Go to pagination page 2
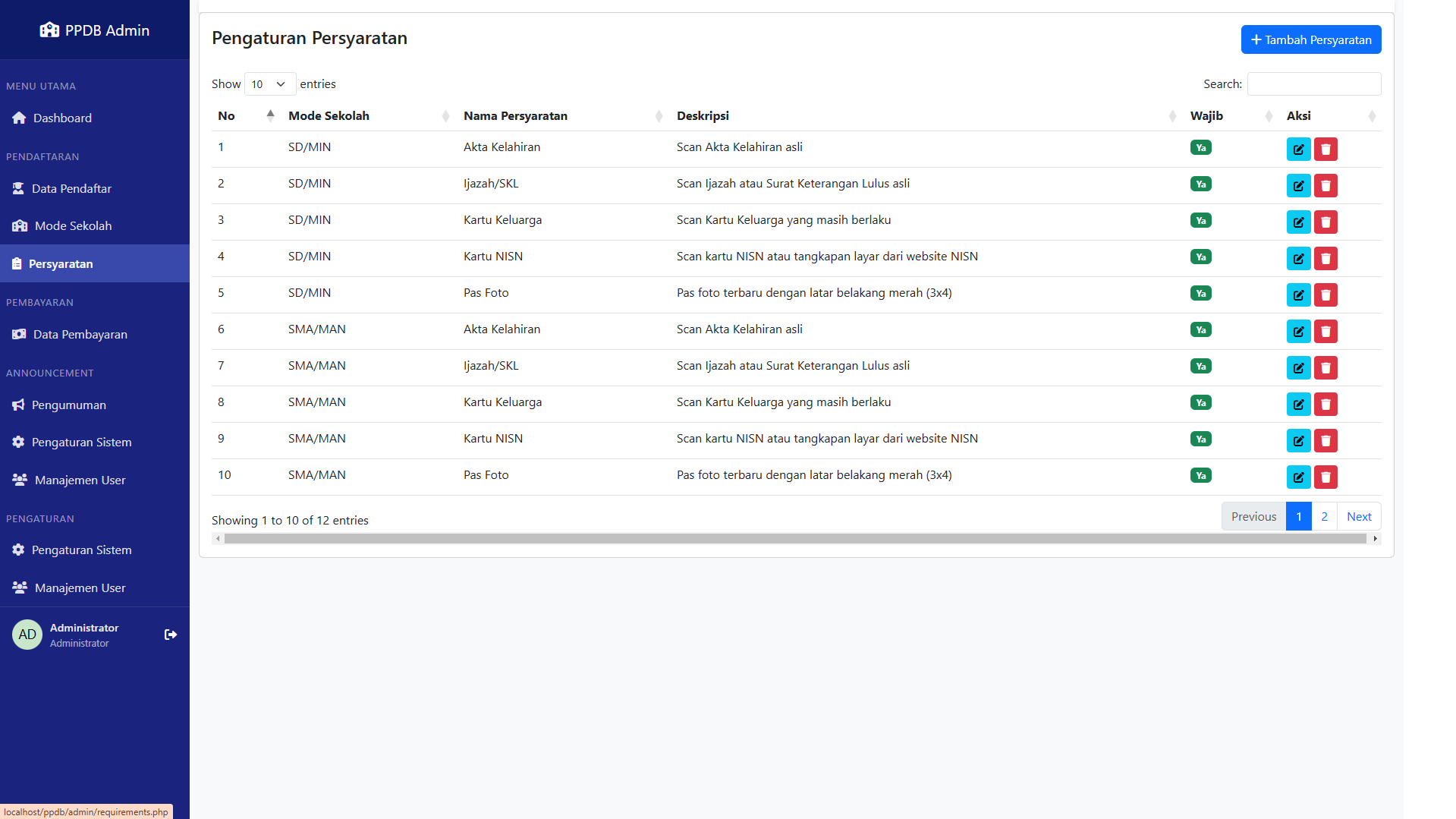The width and height of the screenshot is (1456, 819). (1325, 517)
